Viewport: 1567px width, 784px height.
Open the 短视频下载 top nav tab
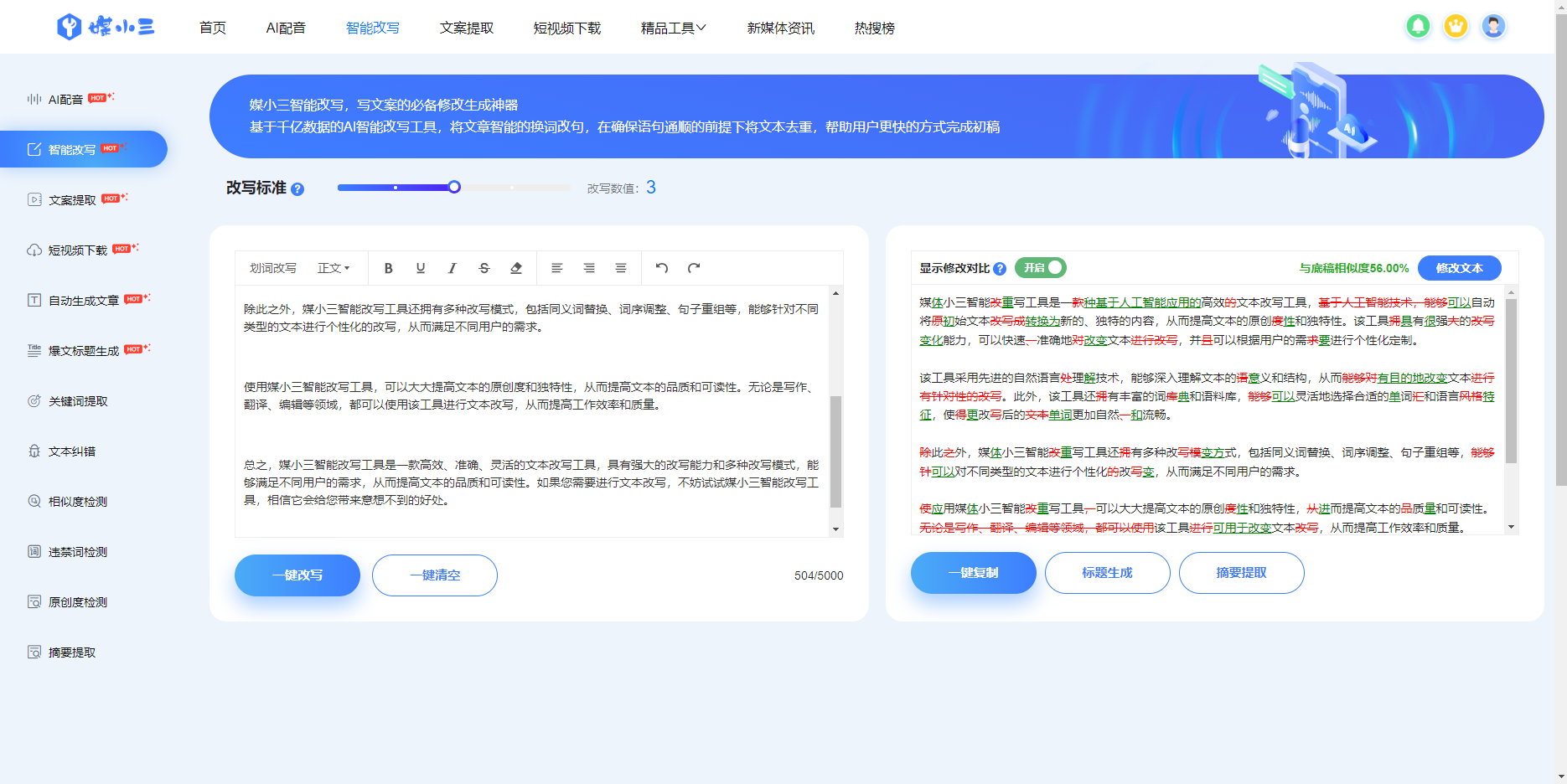[567, 28]
